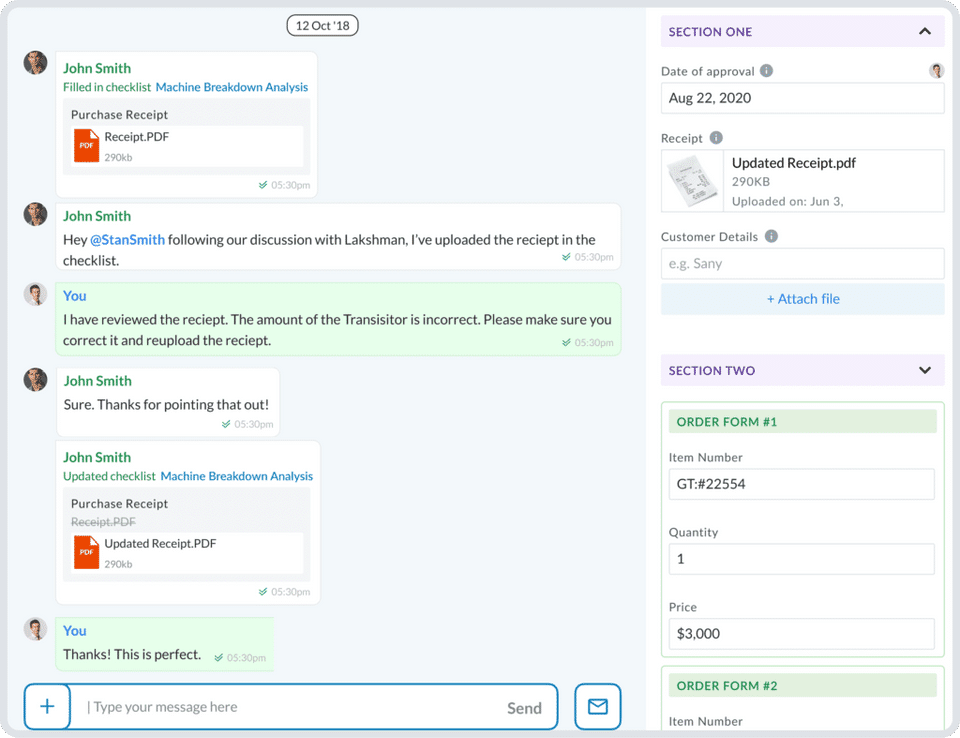Click the Section One header
The image size is (960, 738).
(802, 31)
